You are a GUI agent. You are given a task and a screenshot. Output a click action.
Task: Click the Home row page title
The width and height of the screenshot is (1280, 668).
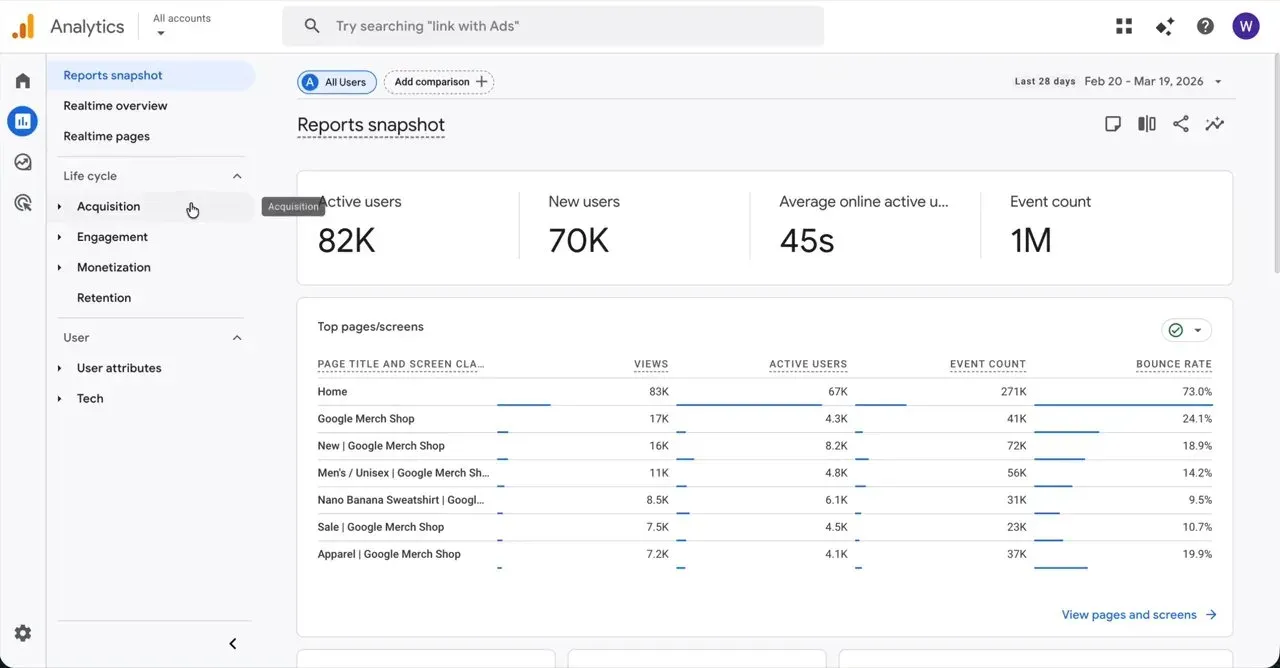[332, 392]
